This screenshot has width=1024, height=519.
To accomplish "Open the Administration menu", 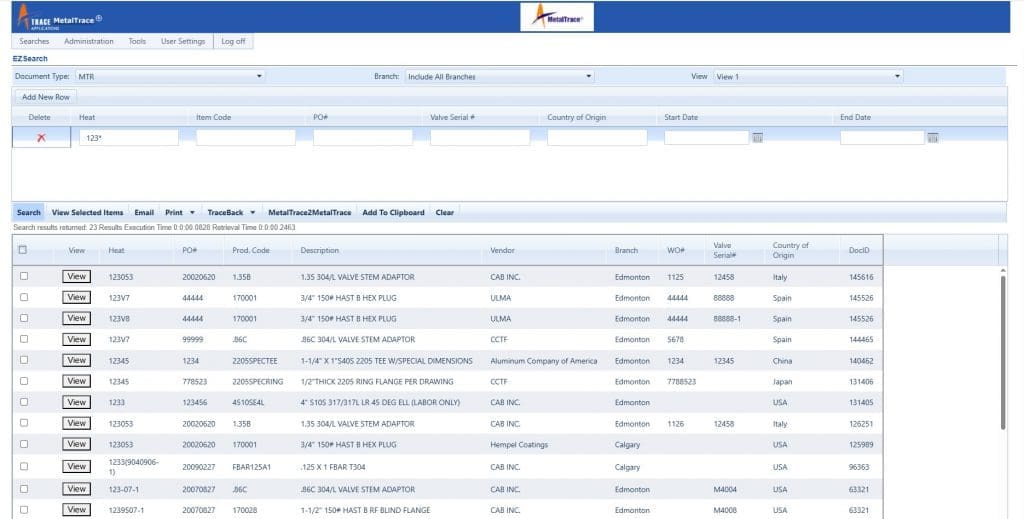I will click(88, 41).
